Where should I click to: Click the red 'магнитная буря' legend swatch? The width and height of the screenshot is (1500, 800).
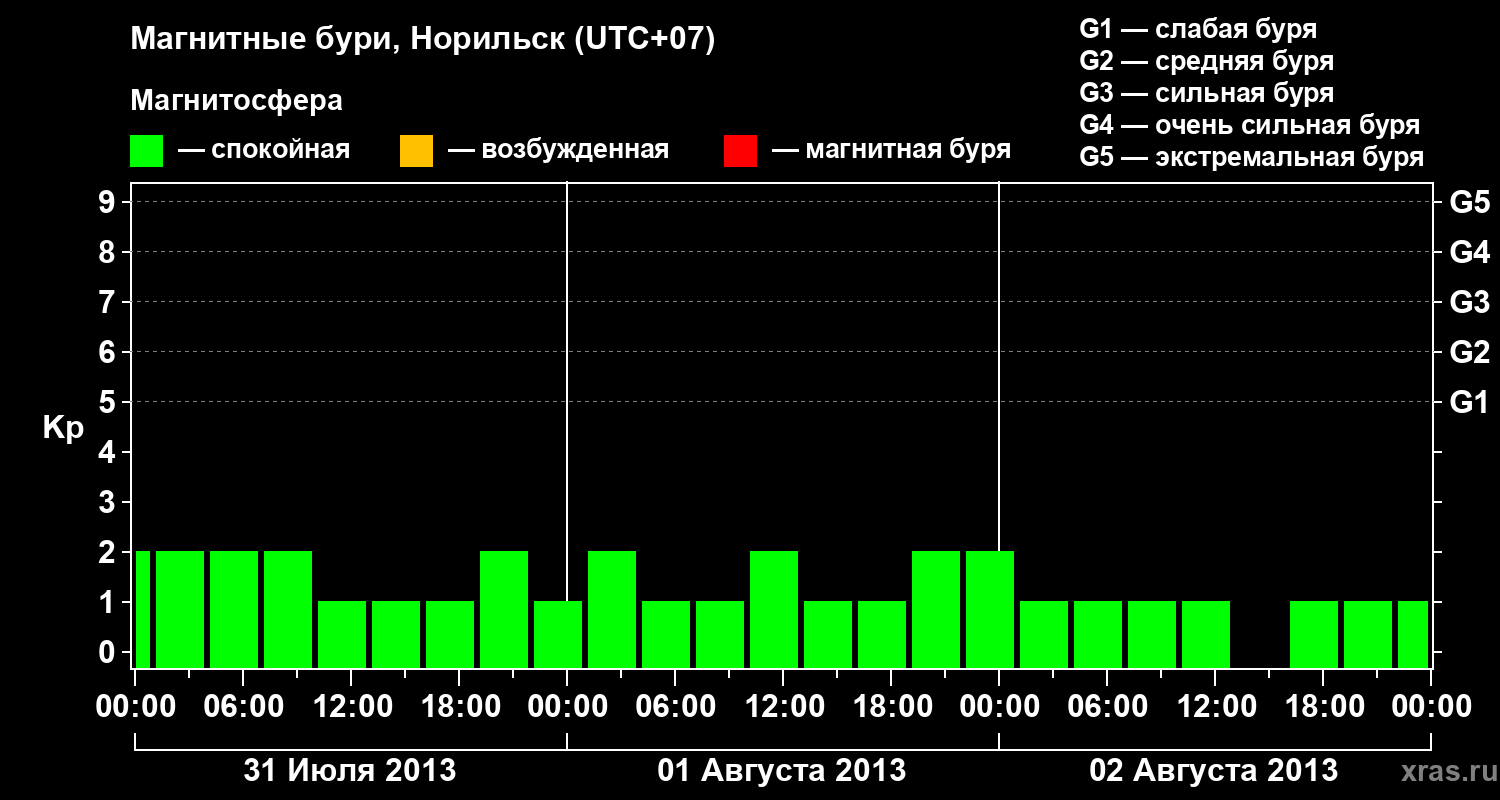(x=740, y=151)
